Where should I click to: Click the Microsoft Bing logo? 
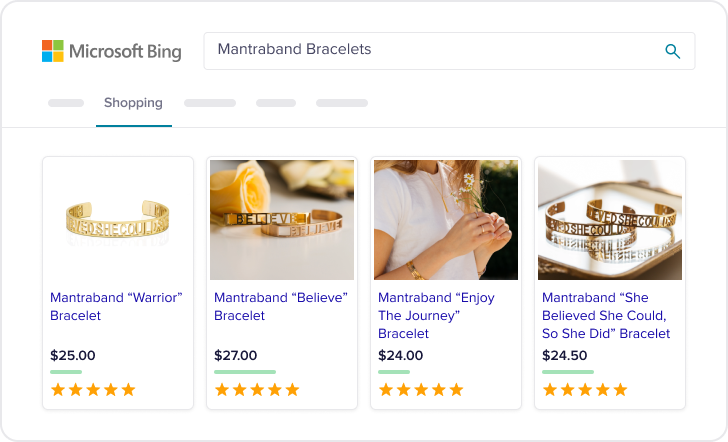tap(111, 51)
